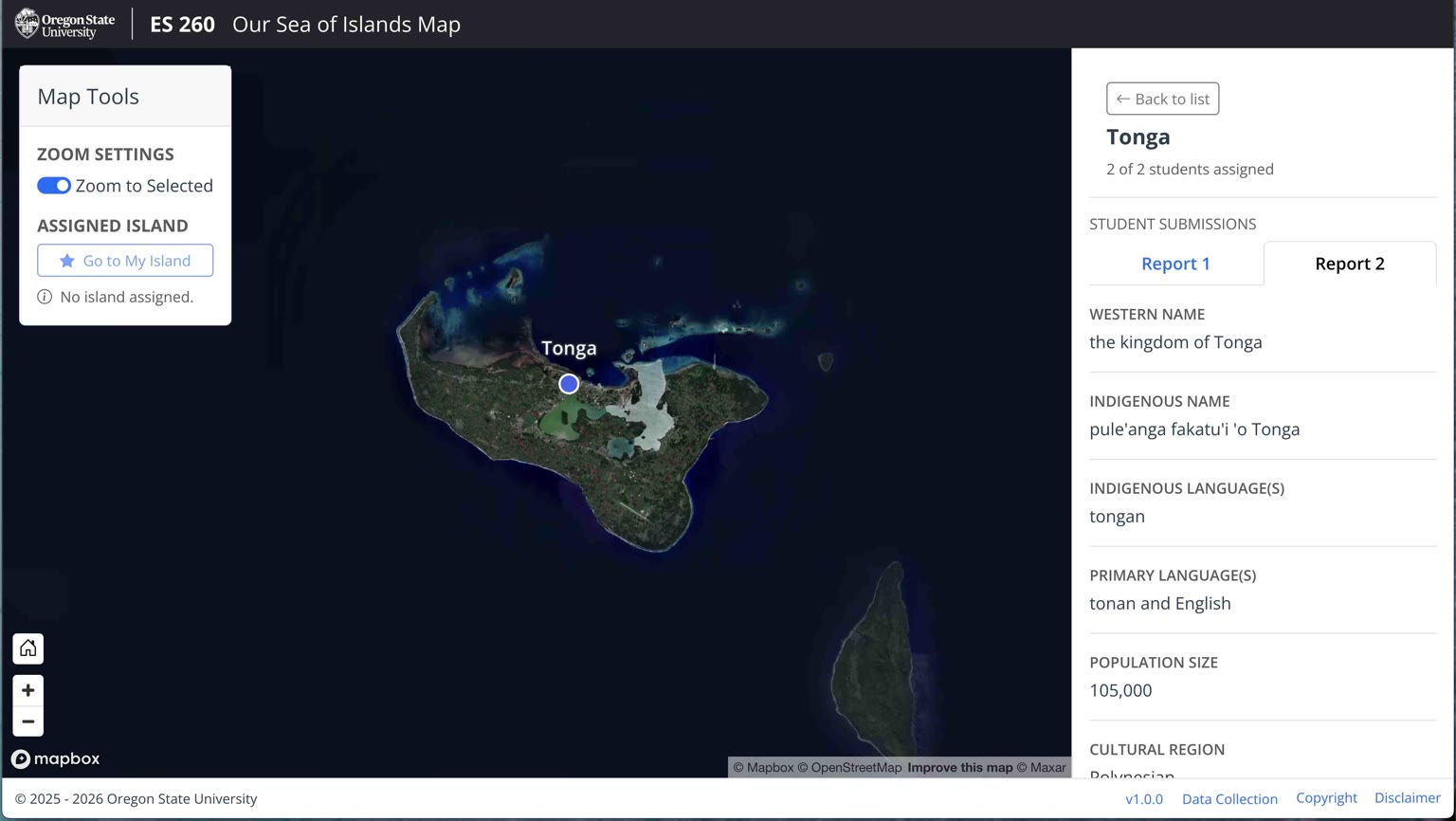Image resolution: width=1456 pixels, height=821 pixels.
Task: Click the Tonga label on the map
Action: [569, 348]
